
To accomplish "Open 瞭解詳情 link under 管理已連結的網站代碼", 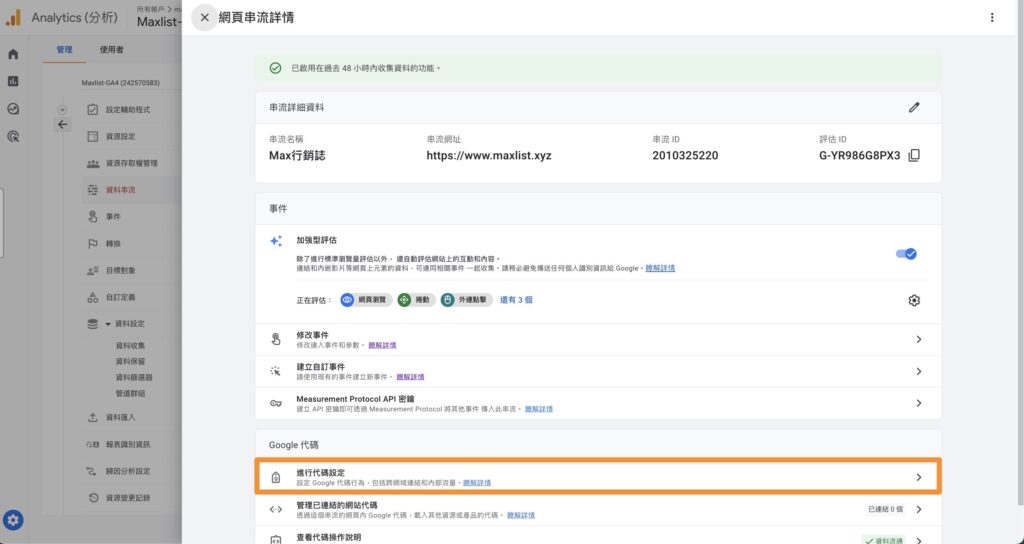I will point(520,515).
